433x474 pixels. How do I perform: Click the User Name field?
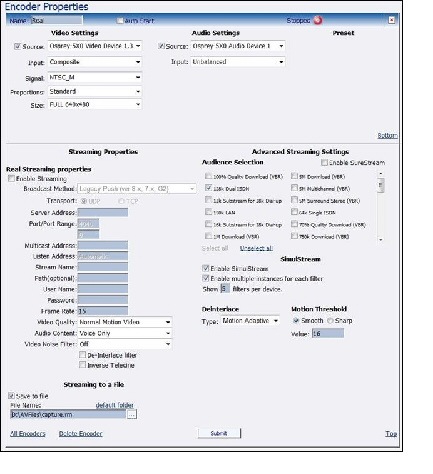pyautogui.click(x=103, y=289)
